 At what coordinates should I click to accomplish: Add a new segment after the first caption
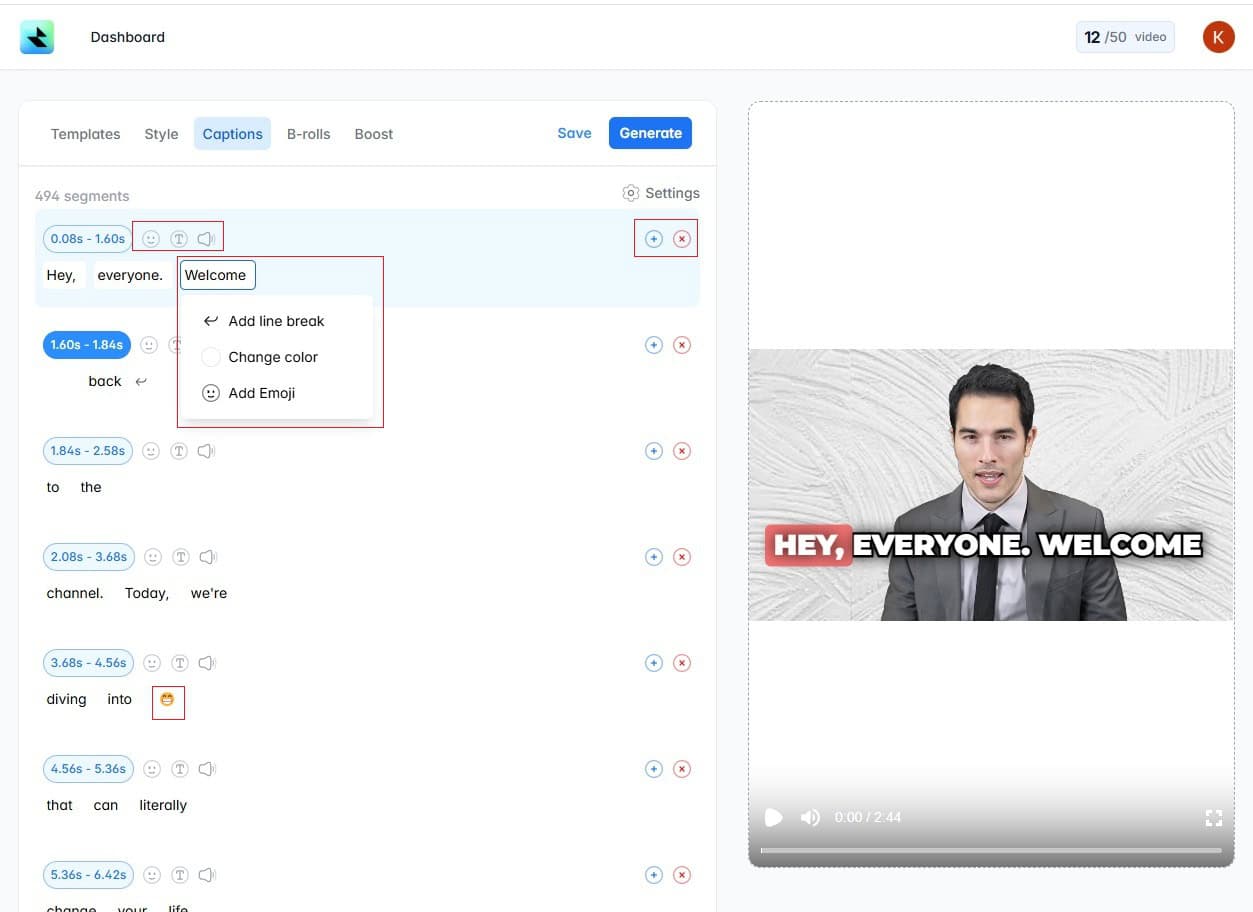click(654, 238)
